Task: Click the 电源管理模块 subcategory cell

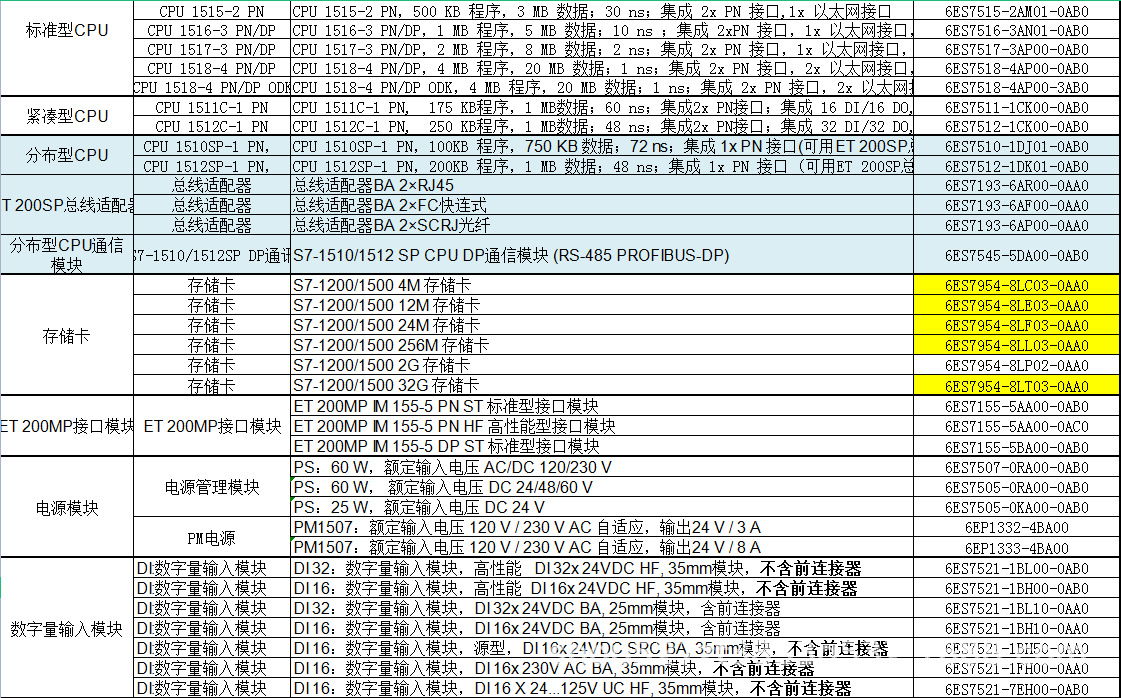Action: (x=212, y=488)
